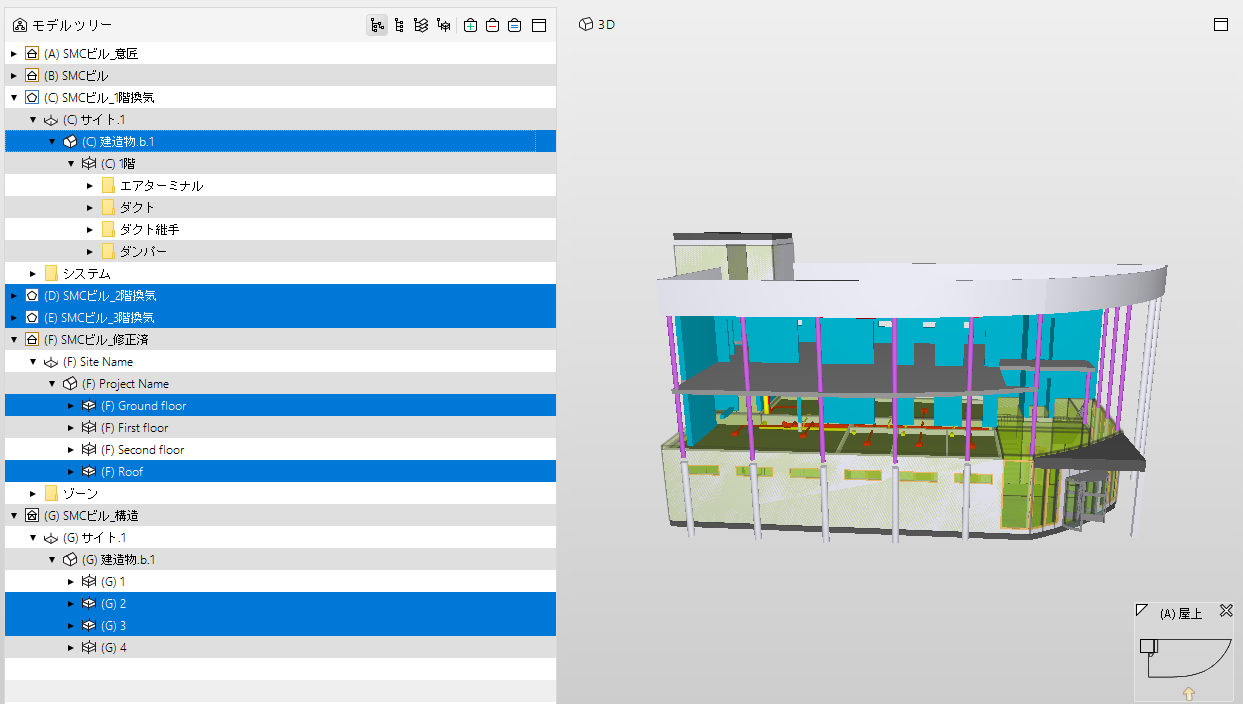Close the (A) 屋上 floor plan overlay
The image size is (1243, 704).
tap(1225, 611)
